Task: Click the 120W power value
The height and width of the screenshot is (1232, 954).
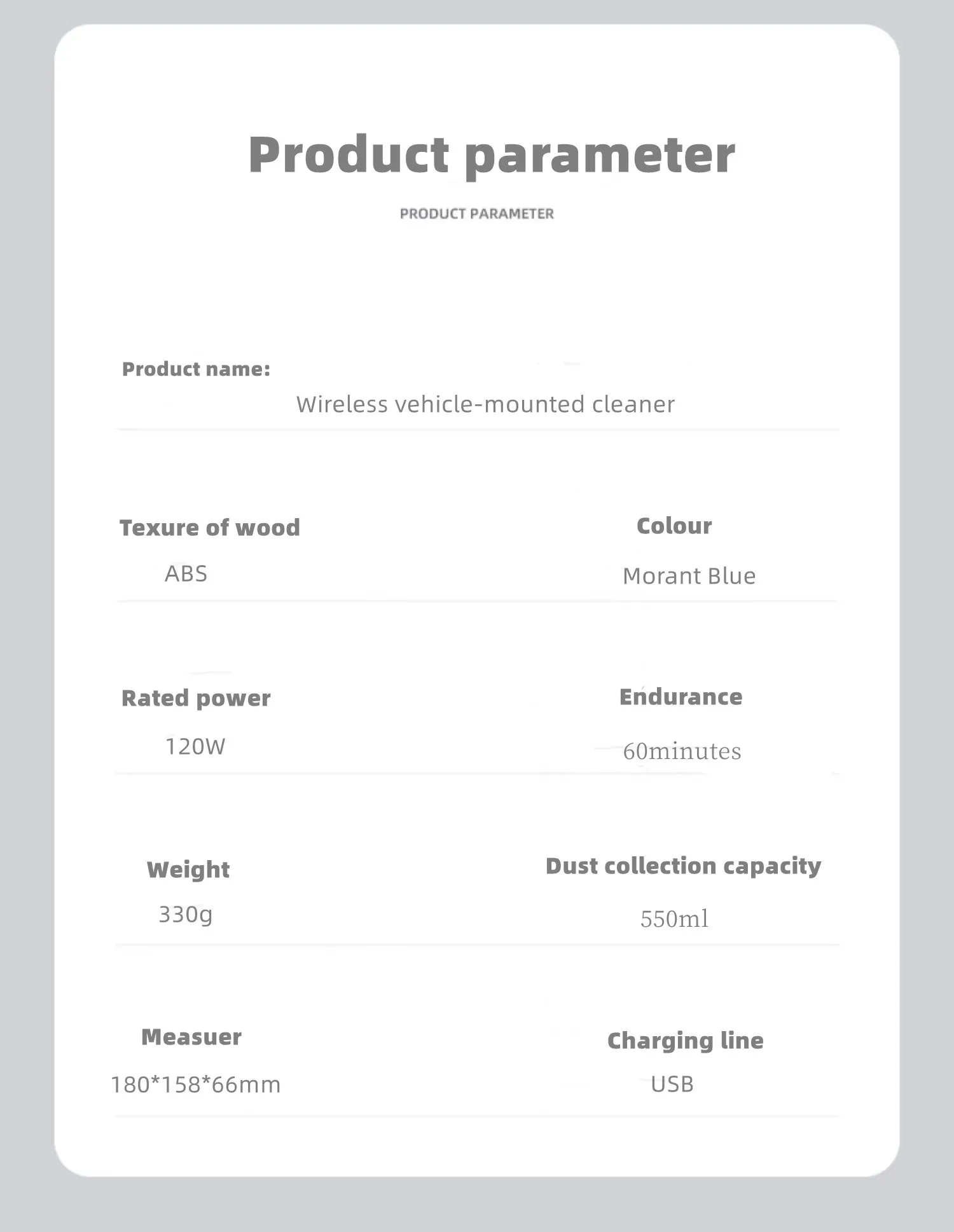Action: point(195,746)
